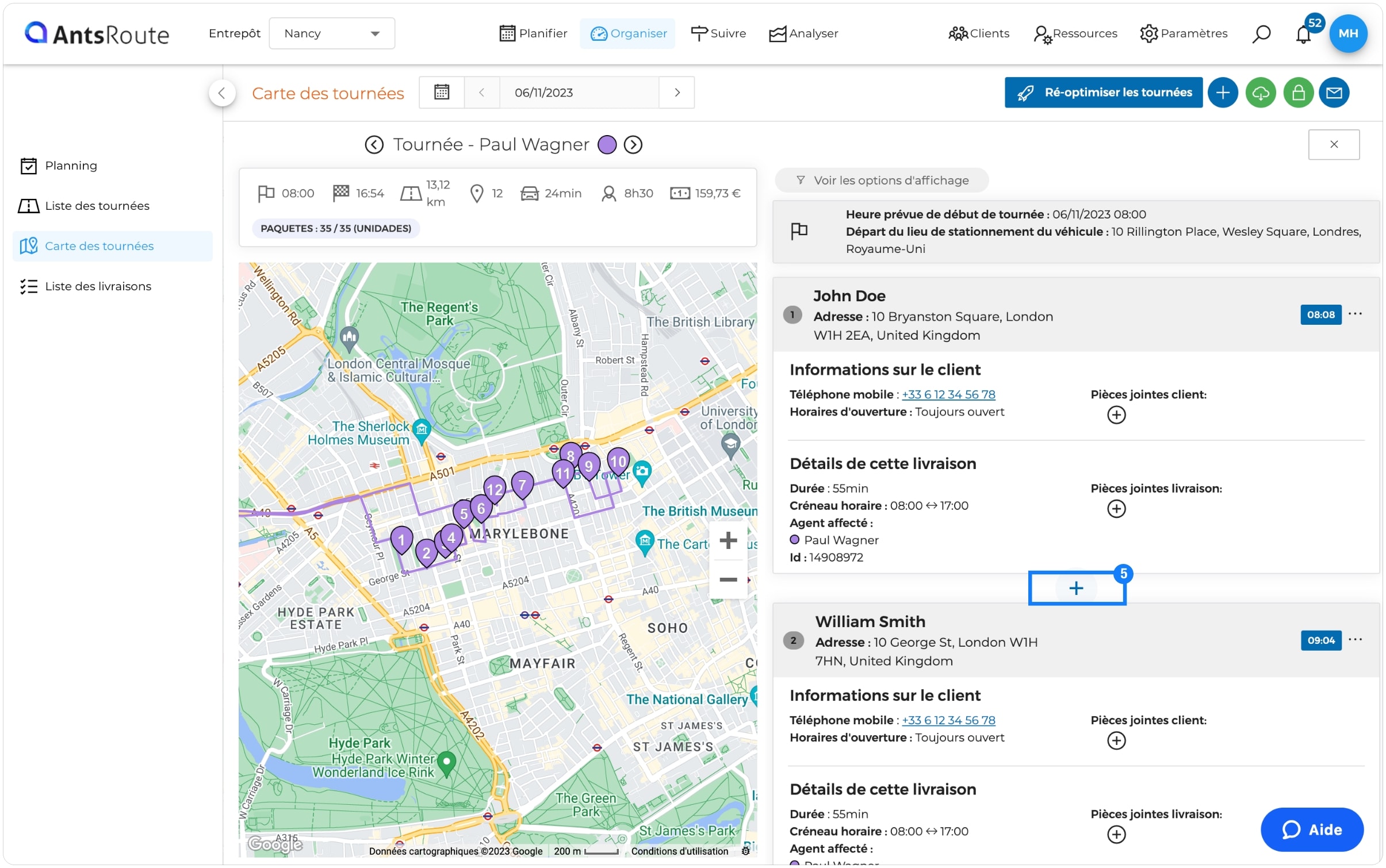The width and height of the screenshot is (1386, 868).
Task: Click the AntsRoute logo
Action: tap(97, 33)
